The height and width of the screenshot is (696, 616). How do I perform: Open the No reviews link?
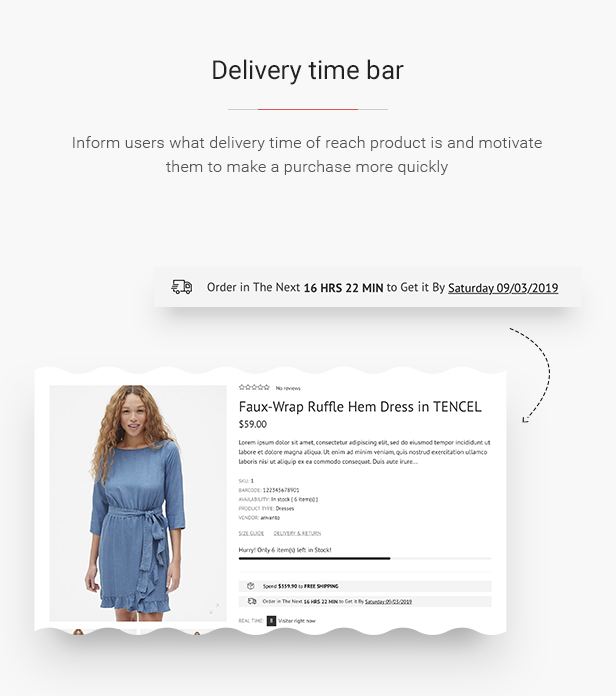(x=288, y=388)
